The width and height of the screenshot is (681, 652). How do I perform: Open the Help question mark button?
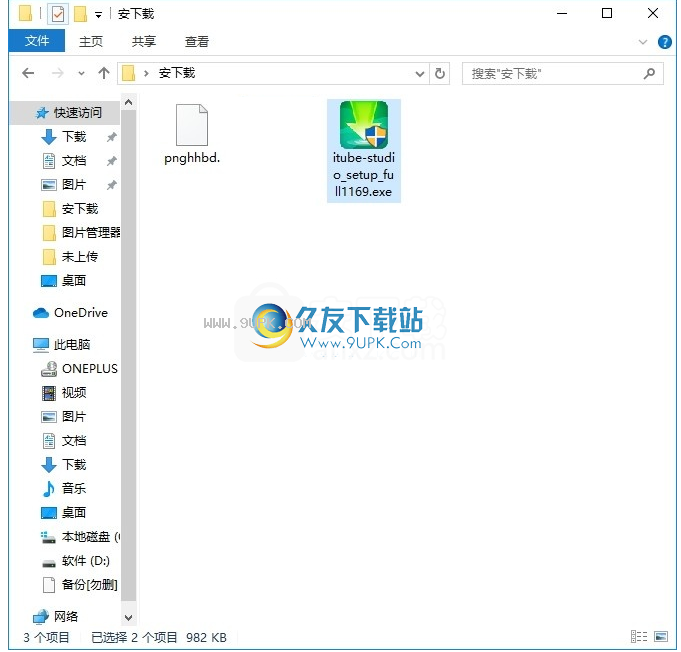[x=664, y=42]
